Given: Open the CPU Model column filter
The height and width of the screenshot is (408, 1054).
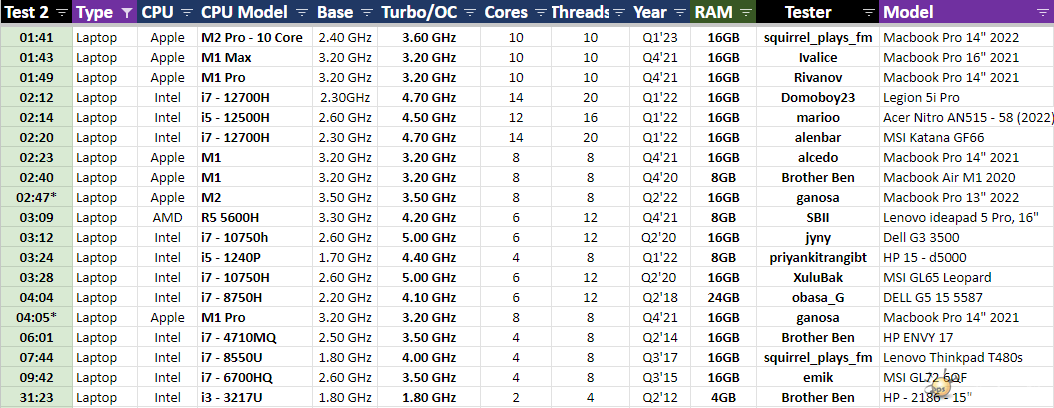Looking at the screenshot, I should click(302, 12).
